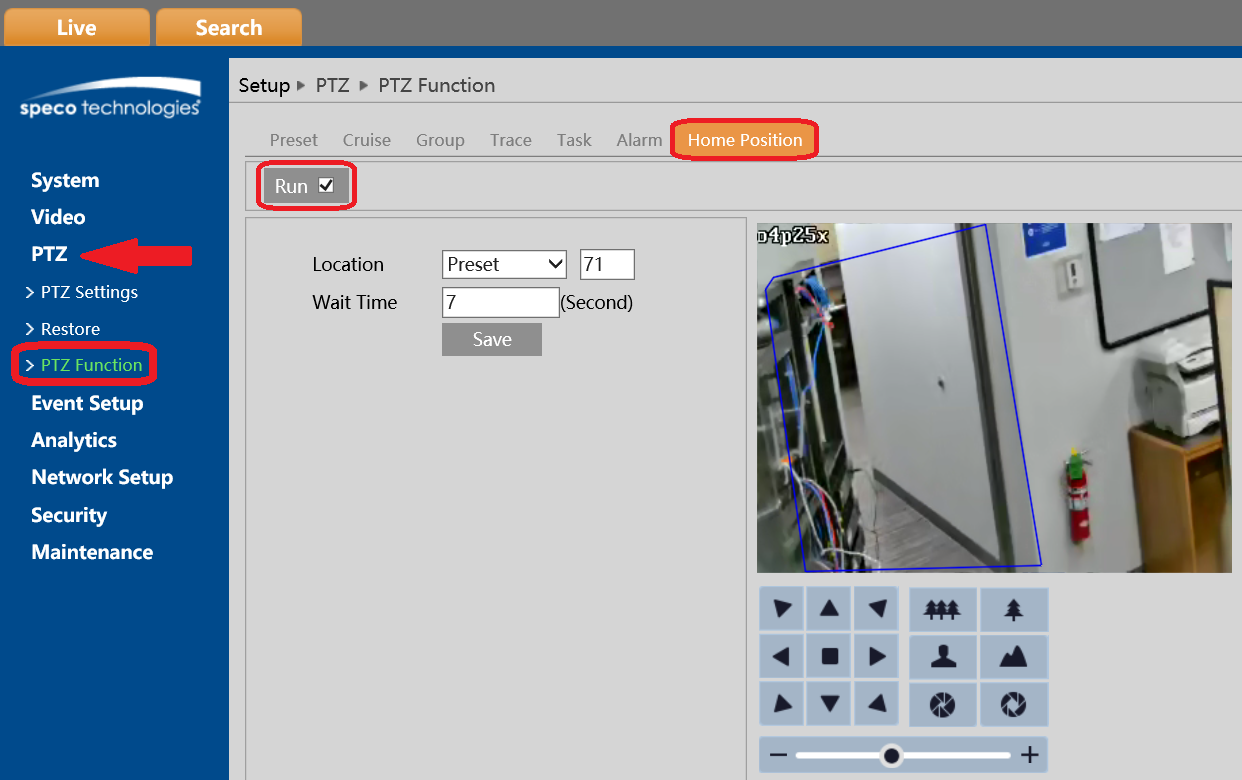The height and width of the screenshot is (780, 1242).
Task: Enable the Run checkbox for Home Position
Action: pos(326,185)
